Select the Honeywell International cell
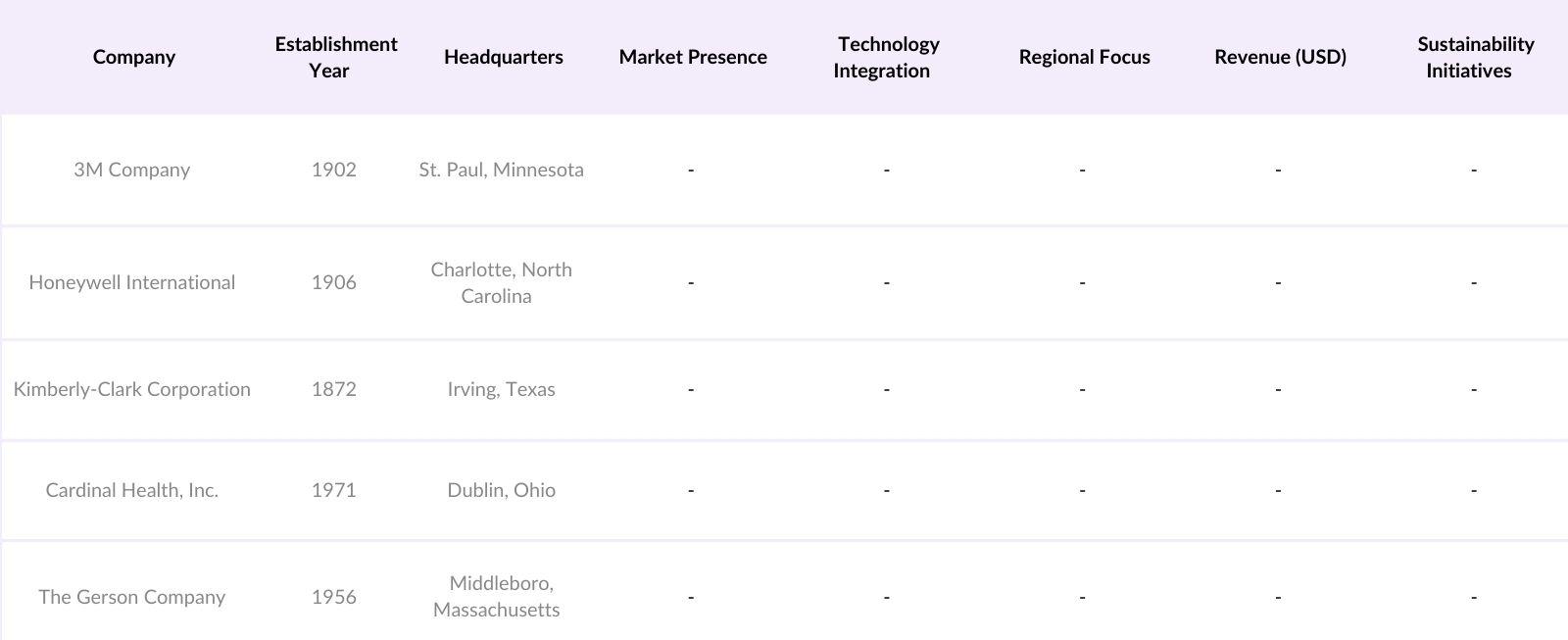Screen dimensions: 1568x640 tap(132, 282)
